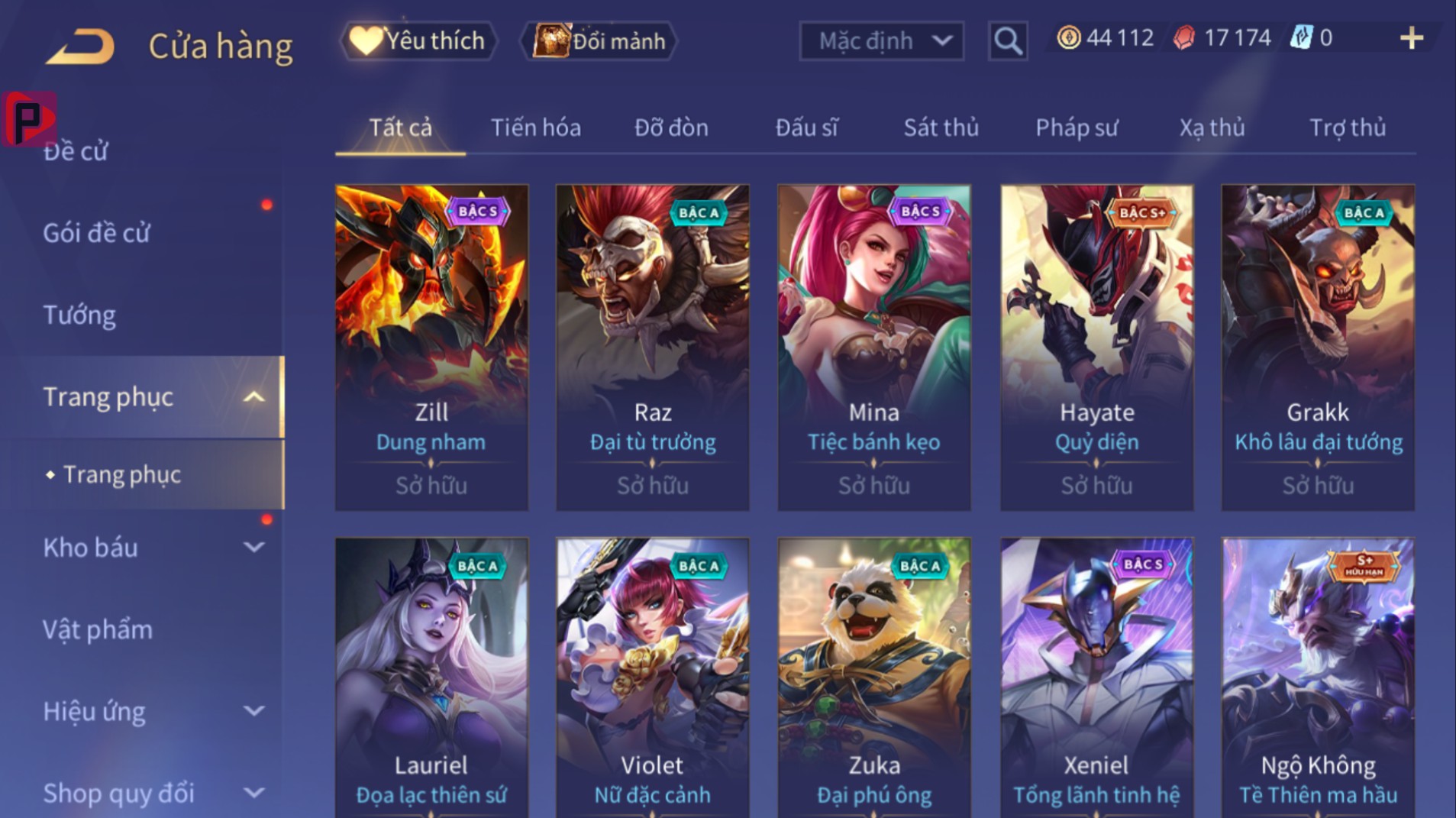Select the Hayate Quỷ diện skin card

click(1096, 348)
